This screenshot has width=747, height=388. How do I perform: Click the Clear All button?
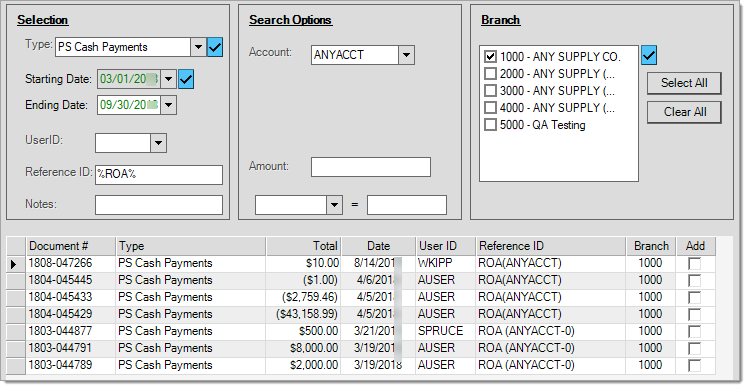point(684,112)
